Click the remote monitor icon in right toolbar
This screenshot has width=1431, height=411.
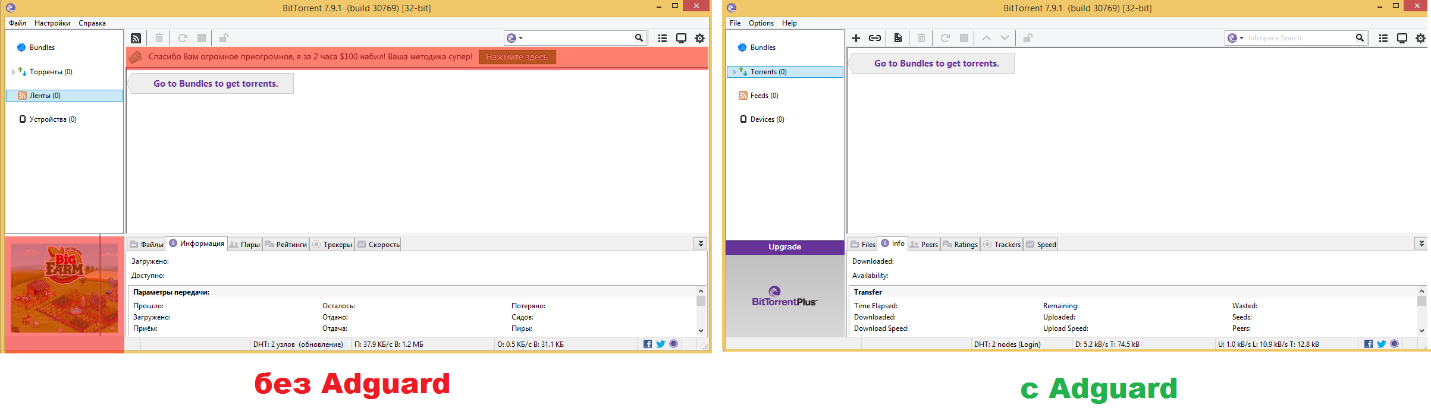pyautogui.click(x=1401, y=38)
